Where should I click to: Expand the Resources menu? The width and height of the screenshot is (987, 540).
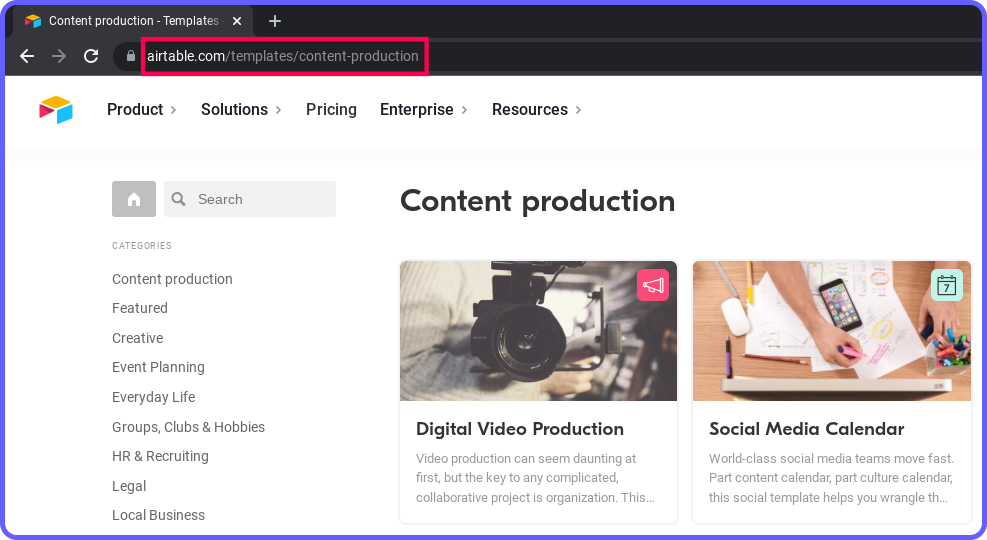pyautogui.click(x=536, y=110)
